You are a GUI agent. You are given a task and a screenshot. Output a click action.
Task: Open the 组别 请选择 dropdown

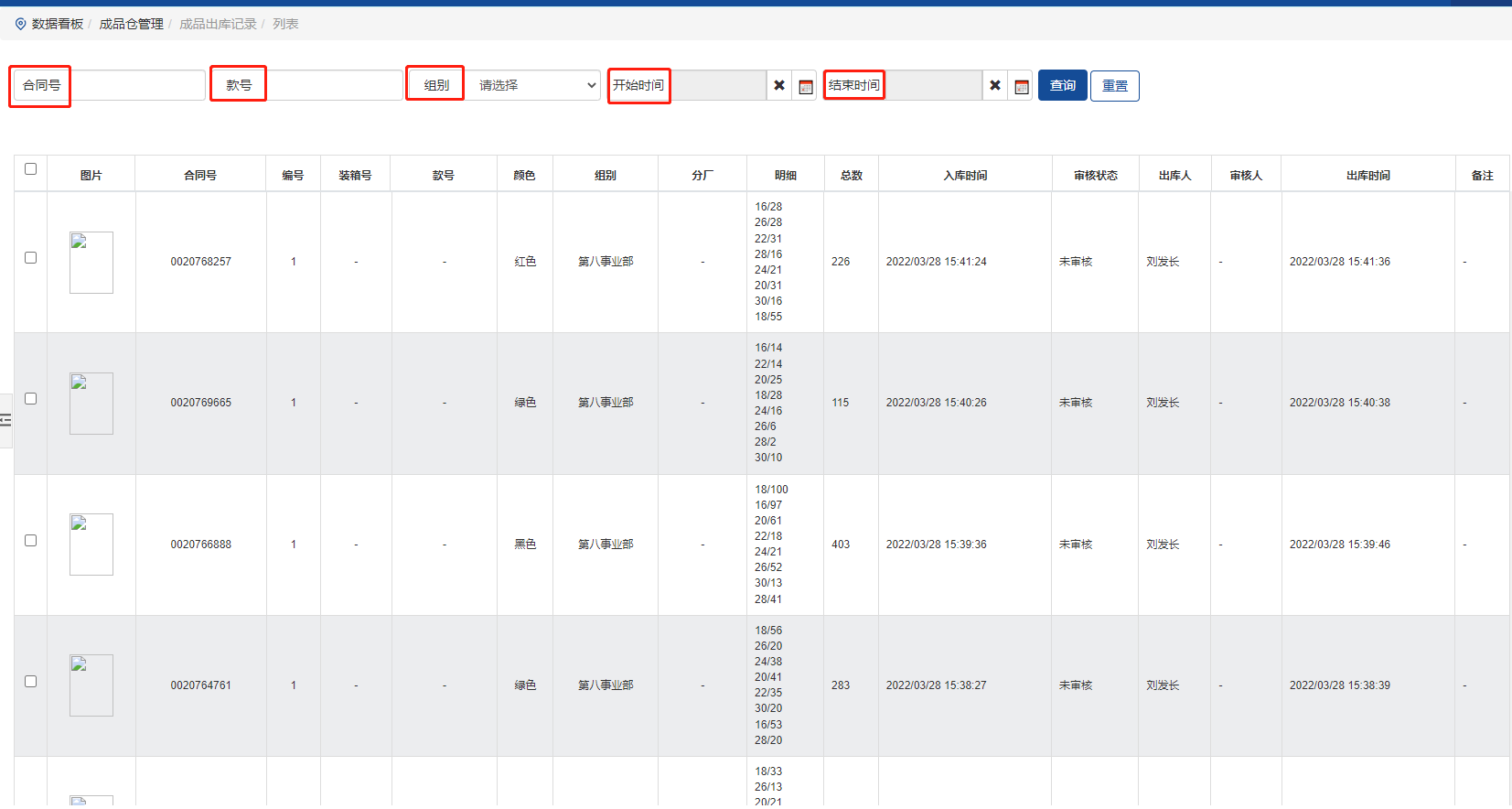(535, 86)
